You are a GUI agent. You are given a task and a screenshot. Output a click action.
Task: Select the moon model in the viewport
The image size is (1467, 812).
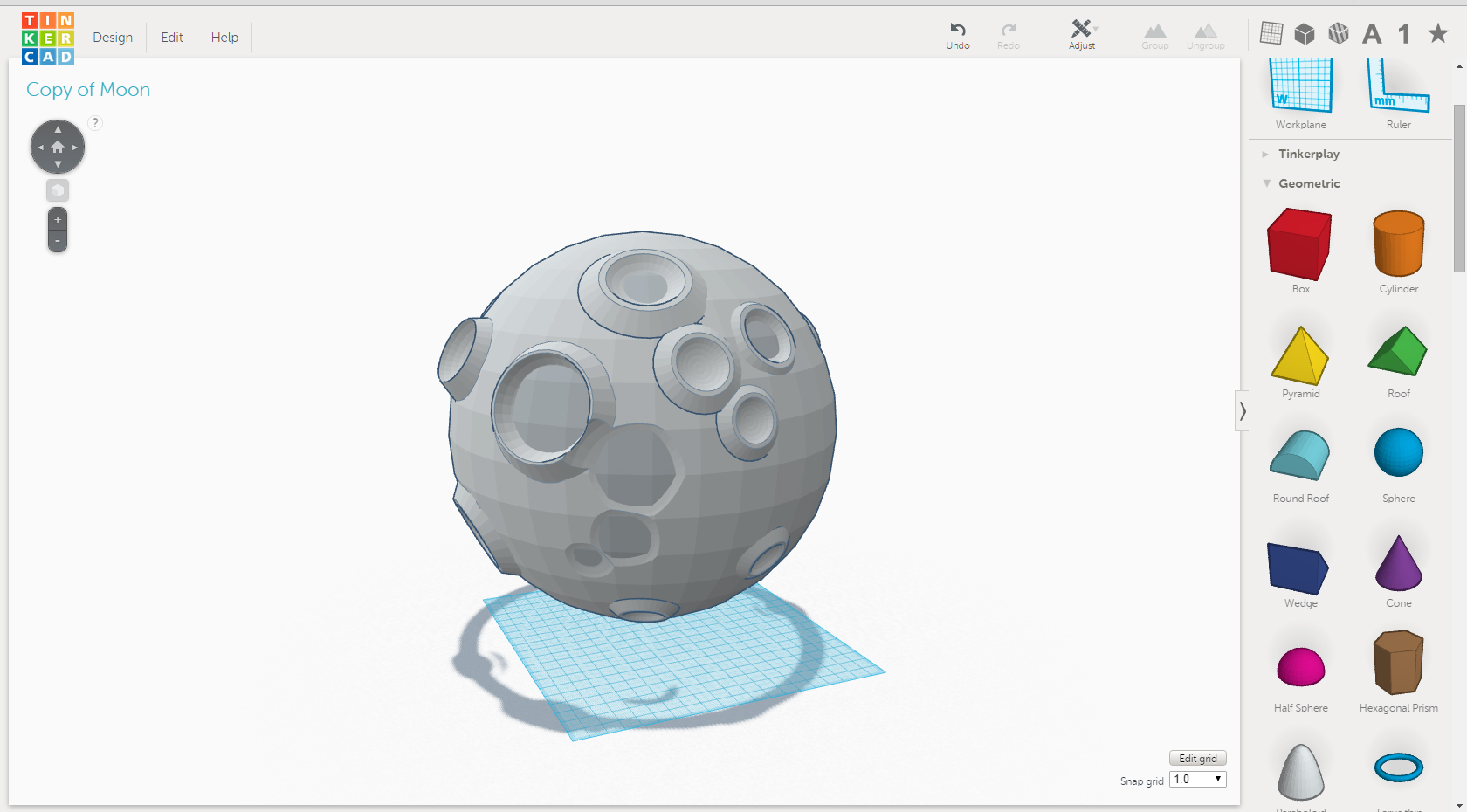point(637,426)
